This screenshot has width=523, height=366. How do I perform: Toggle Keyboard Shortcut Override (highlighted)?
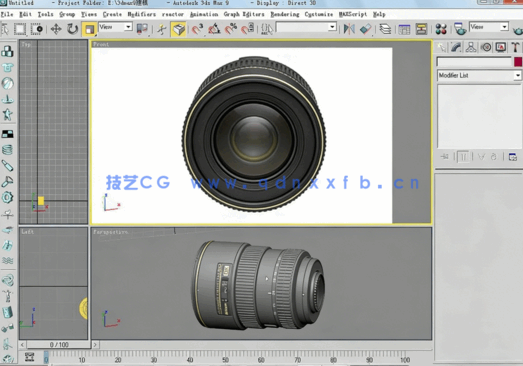click(178, 29)
